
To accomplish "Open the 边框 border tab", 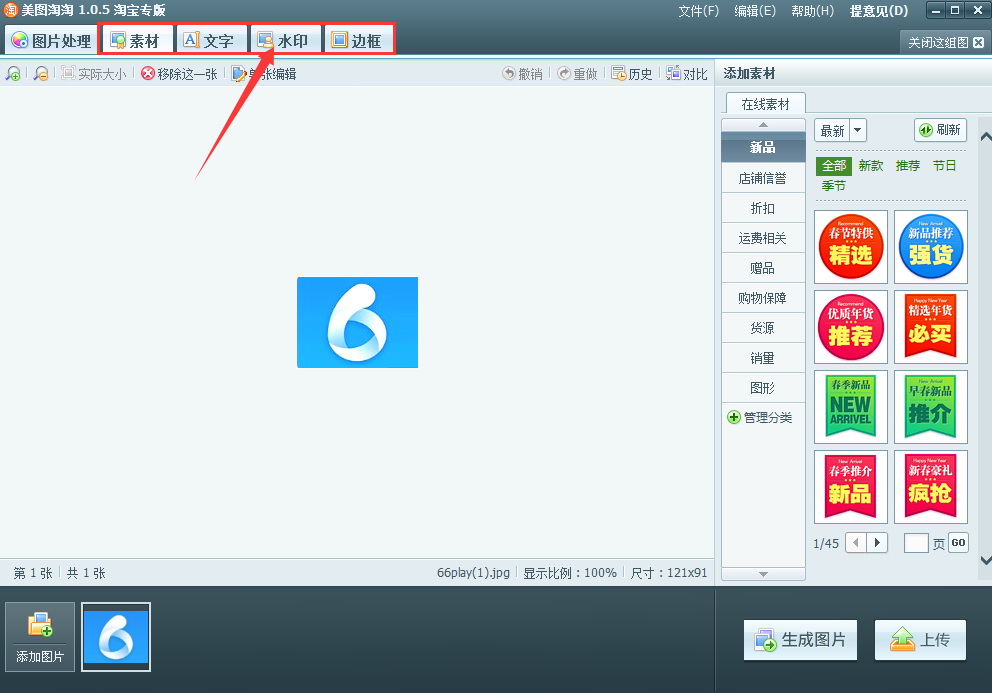I will 358,41.
